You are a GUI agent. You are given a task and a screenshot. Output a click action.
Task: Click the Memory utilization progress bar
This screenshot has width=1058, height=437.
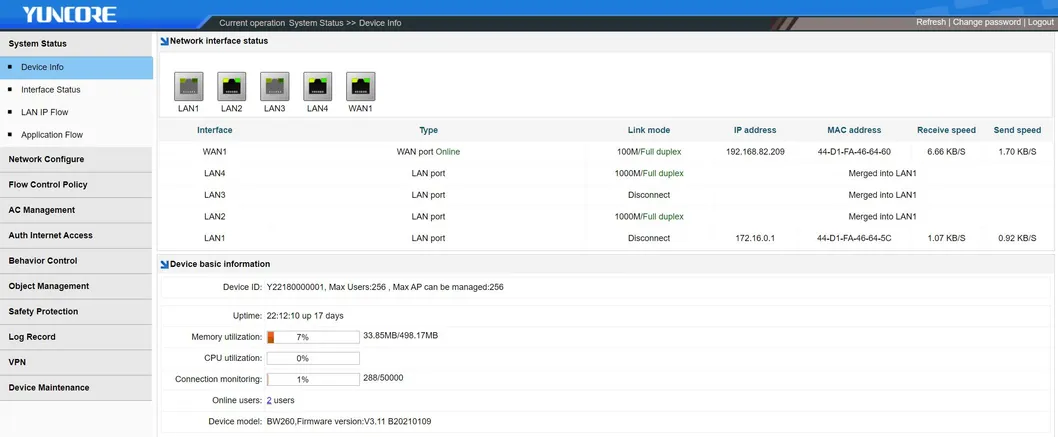(312, 337)
